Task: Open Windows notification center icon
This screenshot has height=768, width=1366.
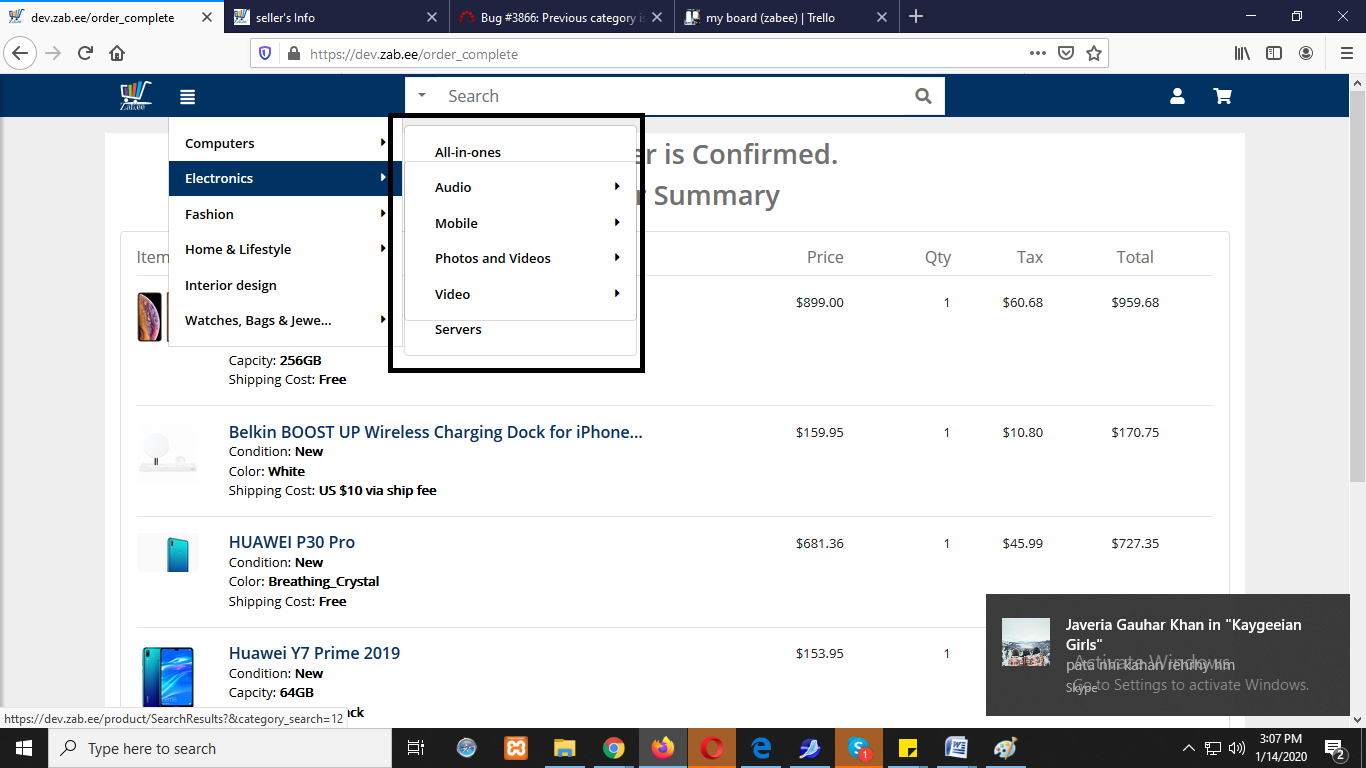Action: click(x=1334, y=748)
